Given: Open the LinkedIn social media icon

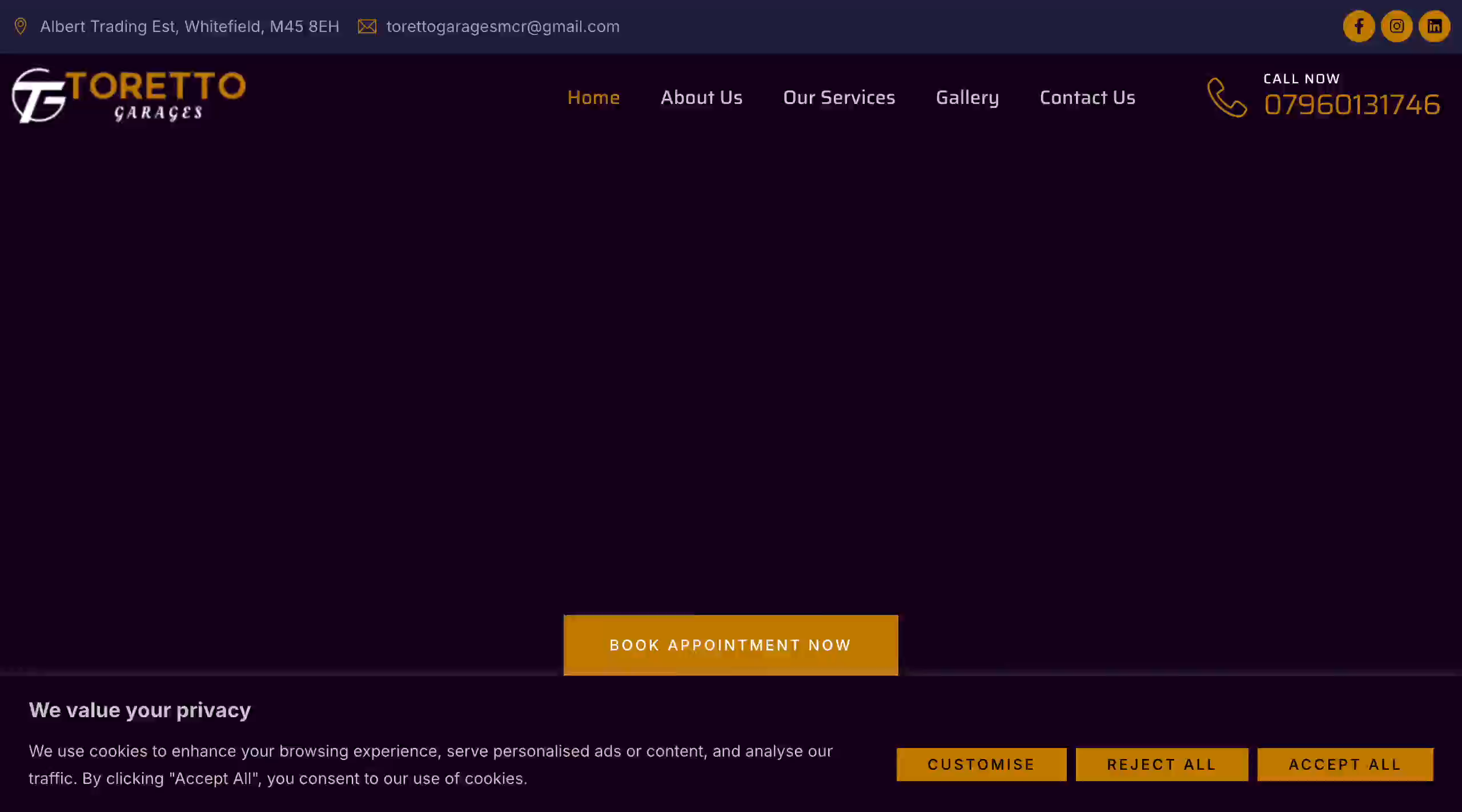Looking at the screenshot, I should (1434, 26).
